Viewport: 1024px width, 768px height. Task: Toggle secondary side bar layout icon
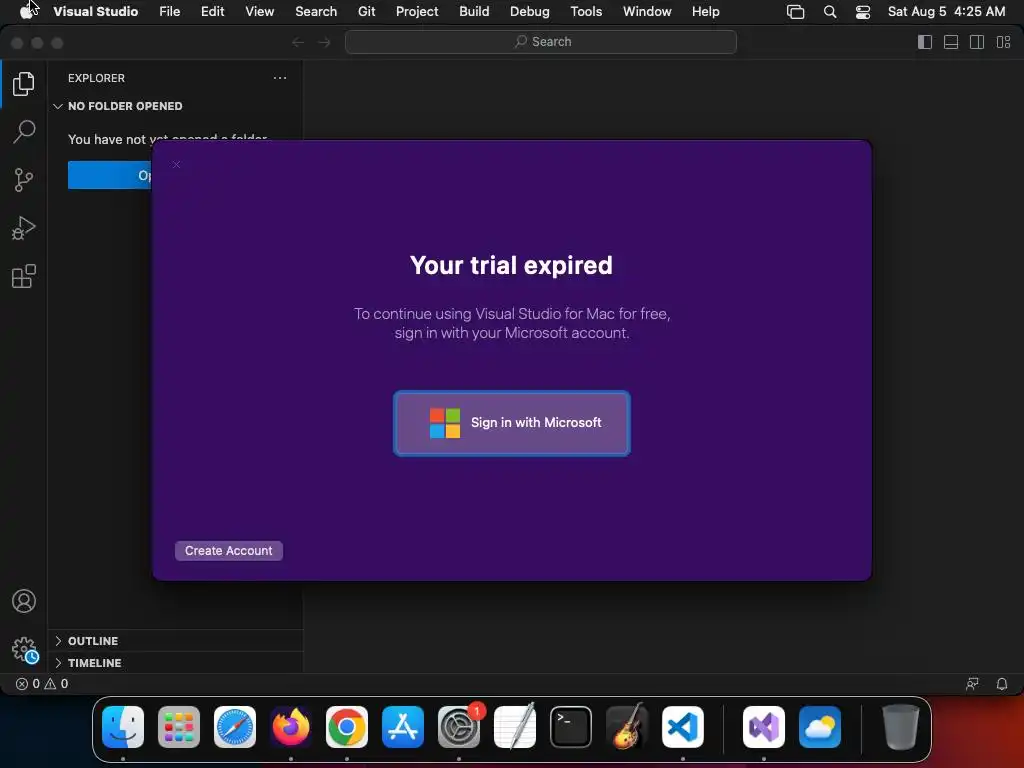click(x=977, y=42)
